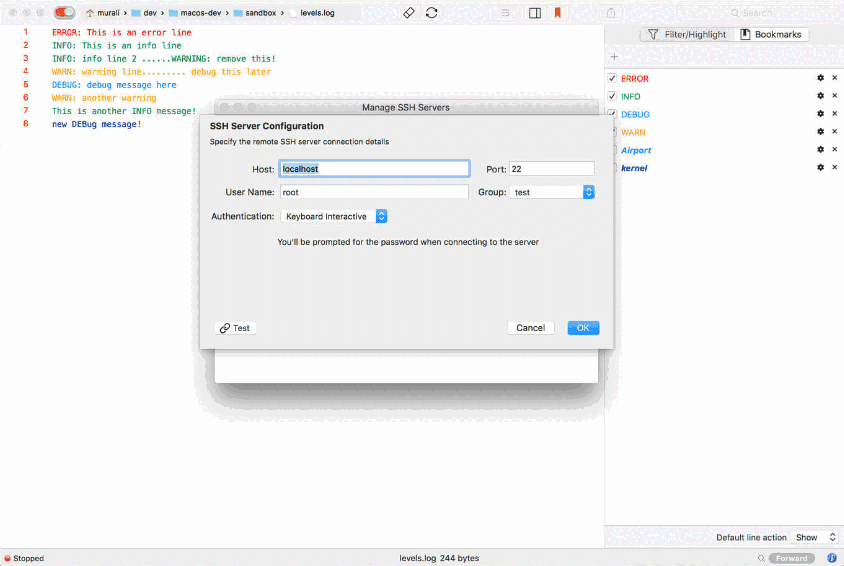The height and width of the screenshot is (566, 844).
Task: Toggle the sidebar panel layout icon
Action: pos(535,13)
